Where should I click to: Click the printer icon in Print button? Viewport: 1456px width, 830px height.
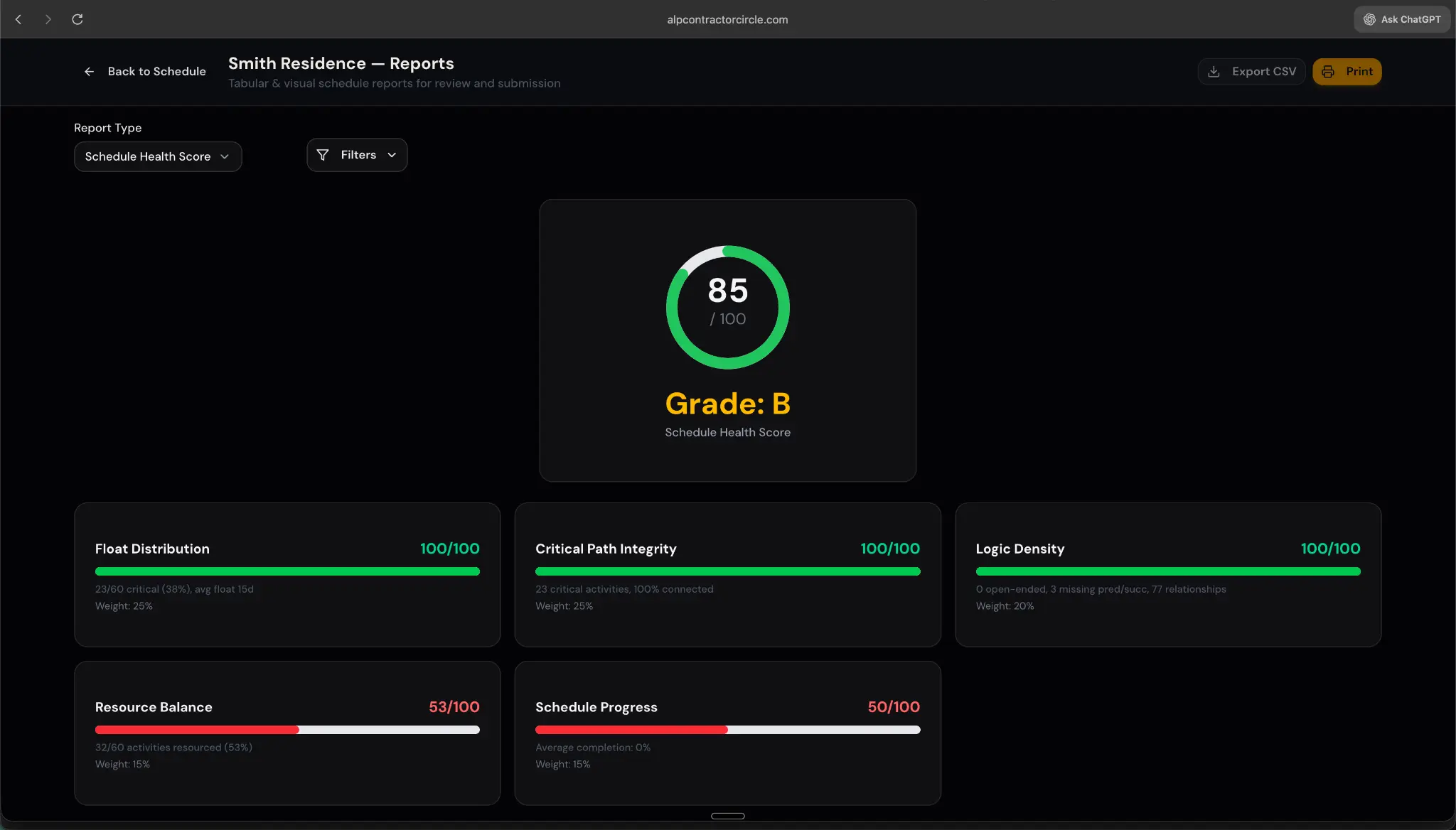pyautogui.click(x=1328, y=71)
